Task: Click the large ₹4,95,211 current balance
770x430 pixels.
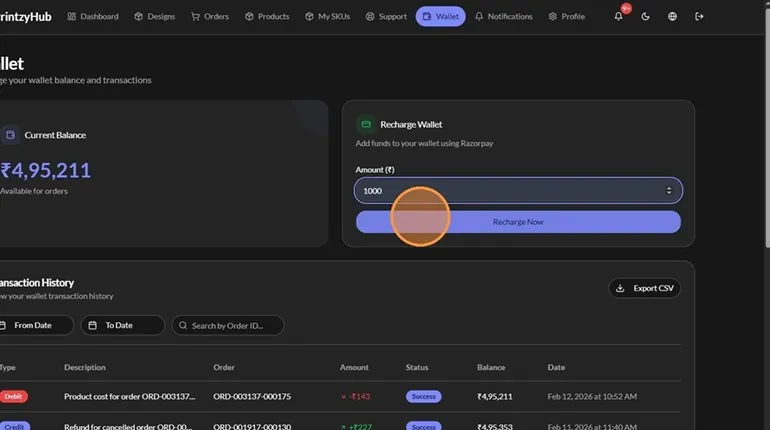Action: coord(46,170)
